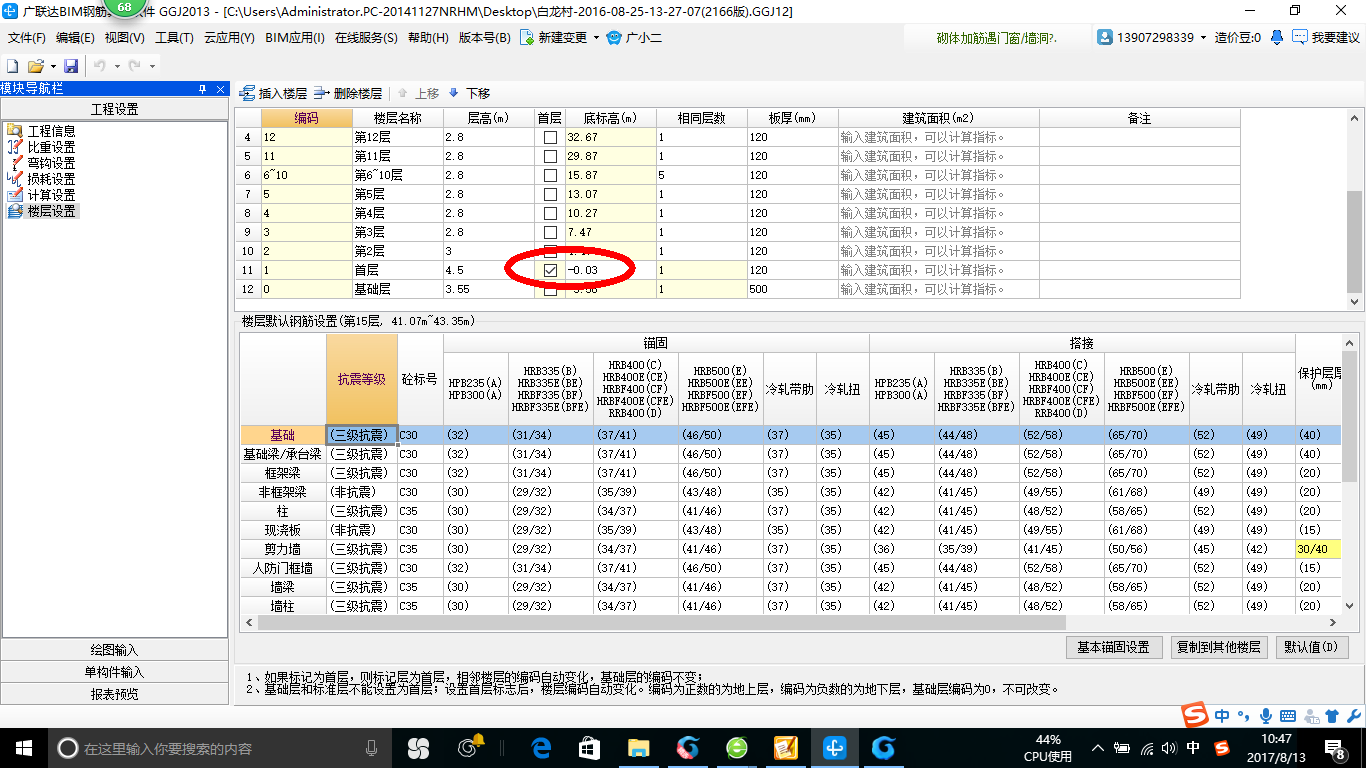Pin the 模块导航栏 panel with pushpin icon

coord(203,88)
